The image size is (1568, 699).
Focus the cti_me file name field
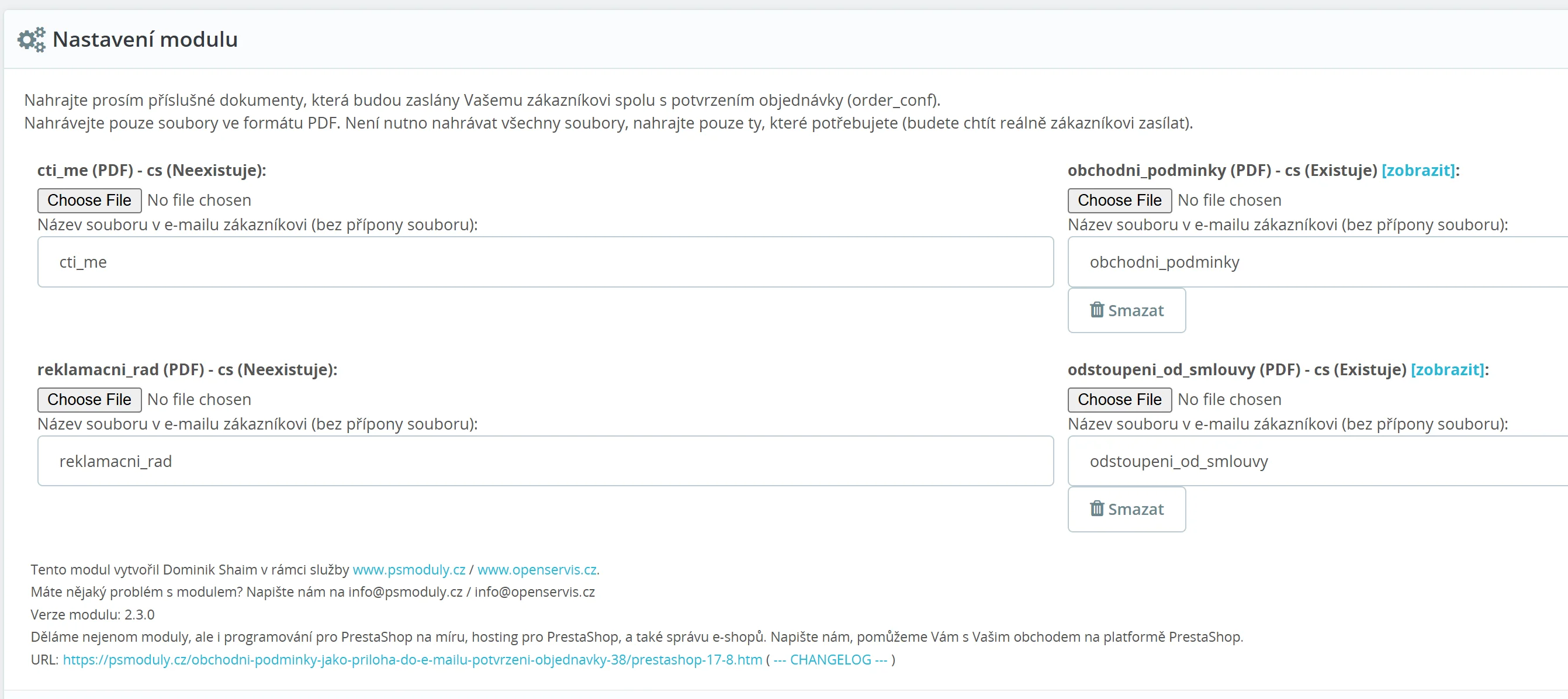[x=545, y=262]
